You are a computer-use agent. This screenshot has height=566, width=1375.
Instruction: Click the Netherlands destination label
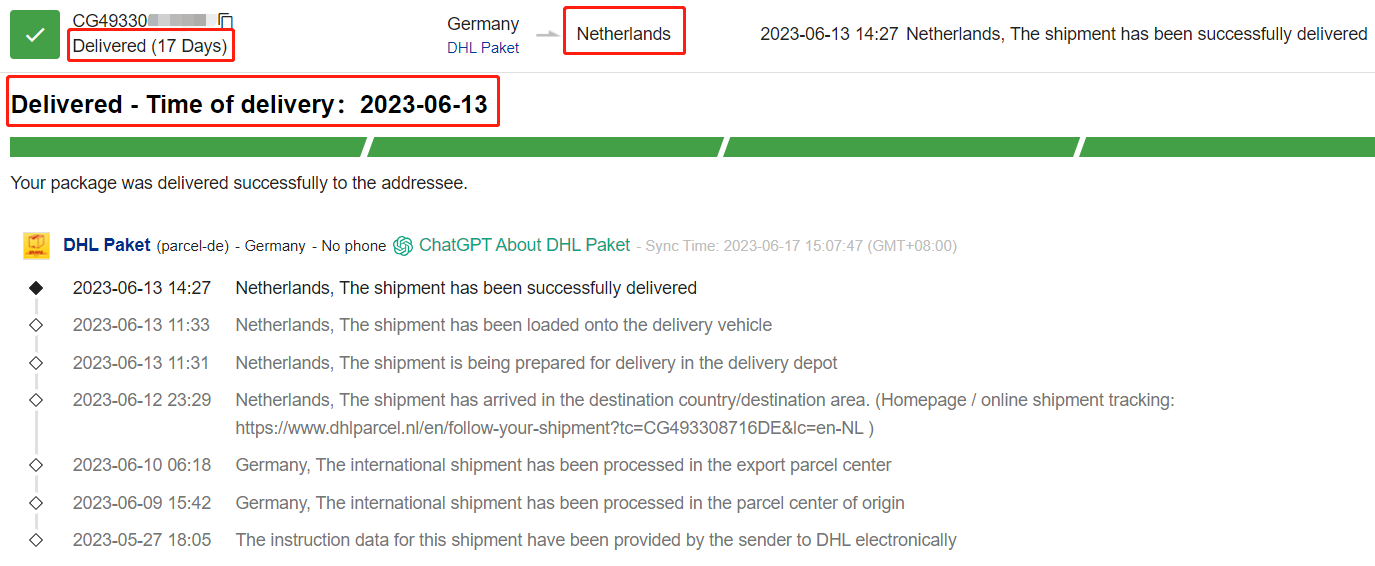click(x=624, y=33)
